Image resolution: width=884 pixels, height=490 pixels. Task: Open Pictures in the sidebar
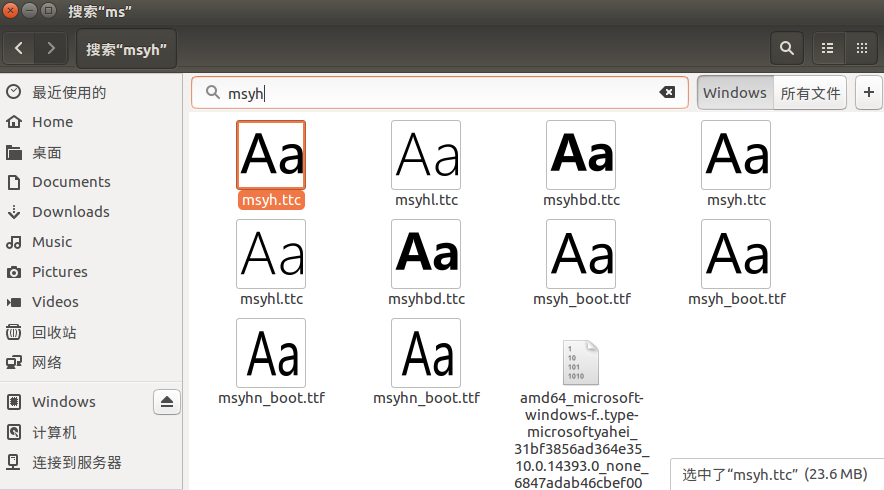(91, 272)
